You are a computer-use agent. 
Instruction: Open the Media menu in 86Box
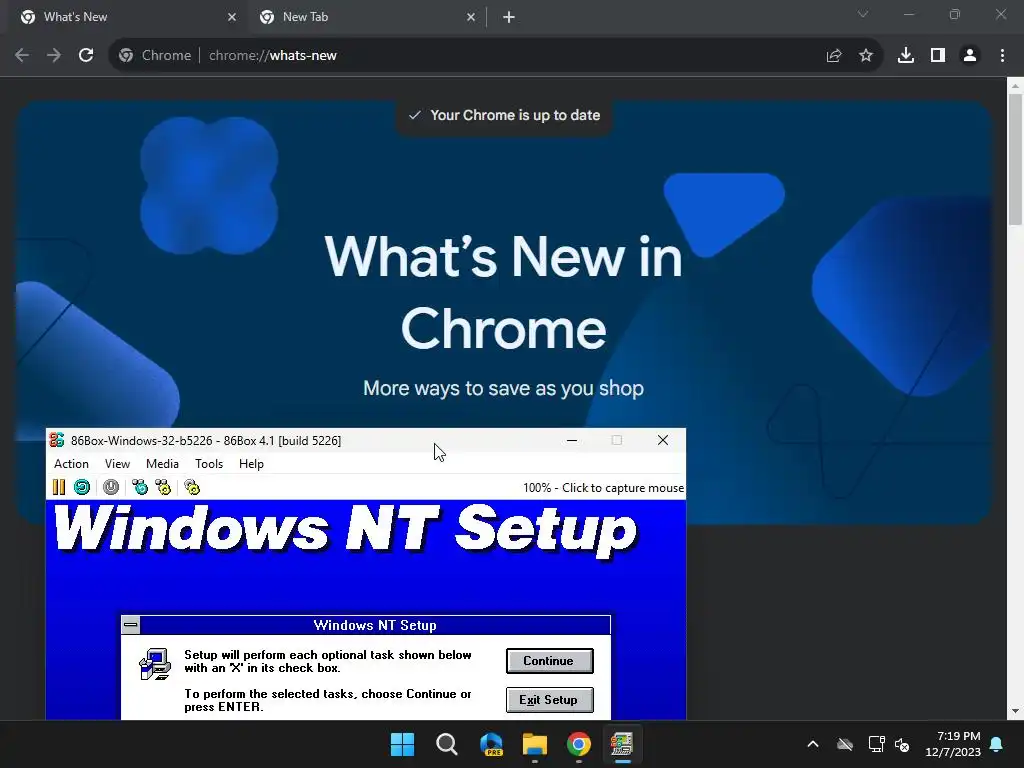[x=162, y=464]
